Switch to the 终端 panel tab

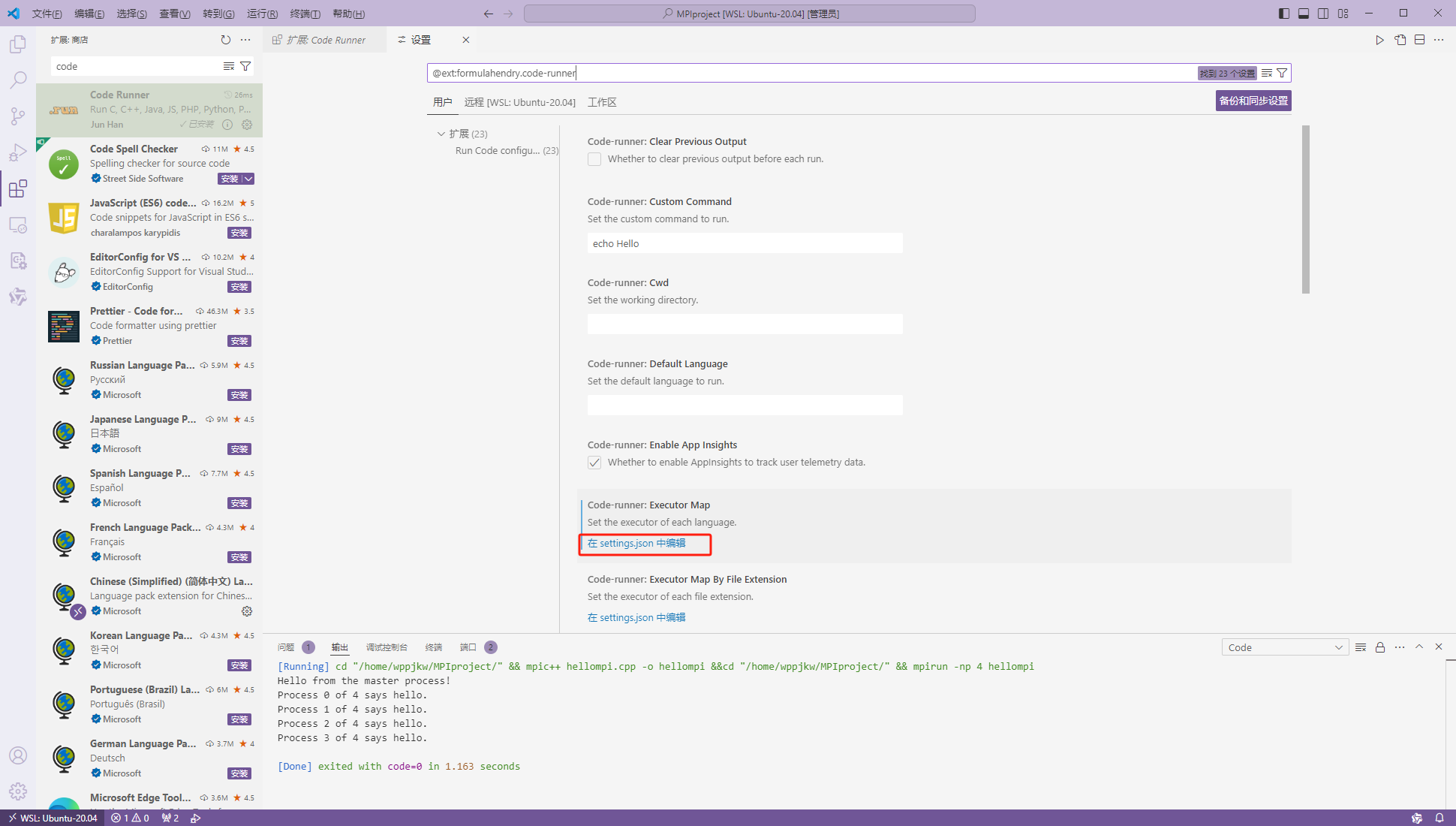434,647
